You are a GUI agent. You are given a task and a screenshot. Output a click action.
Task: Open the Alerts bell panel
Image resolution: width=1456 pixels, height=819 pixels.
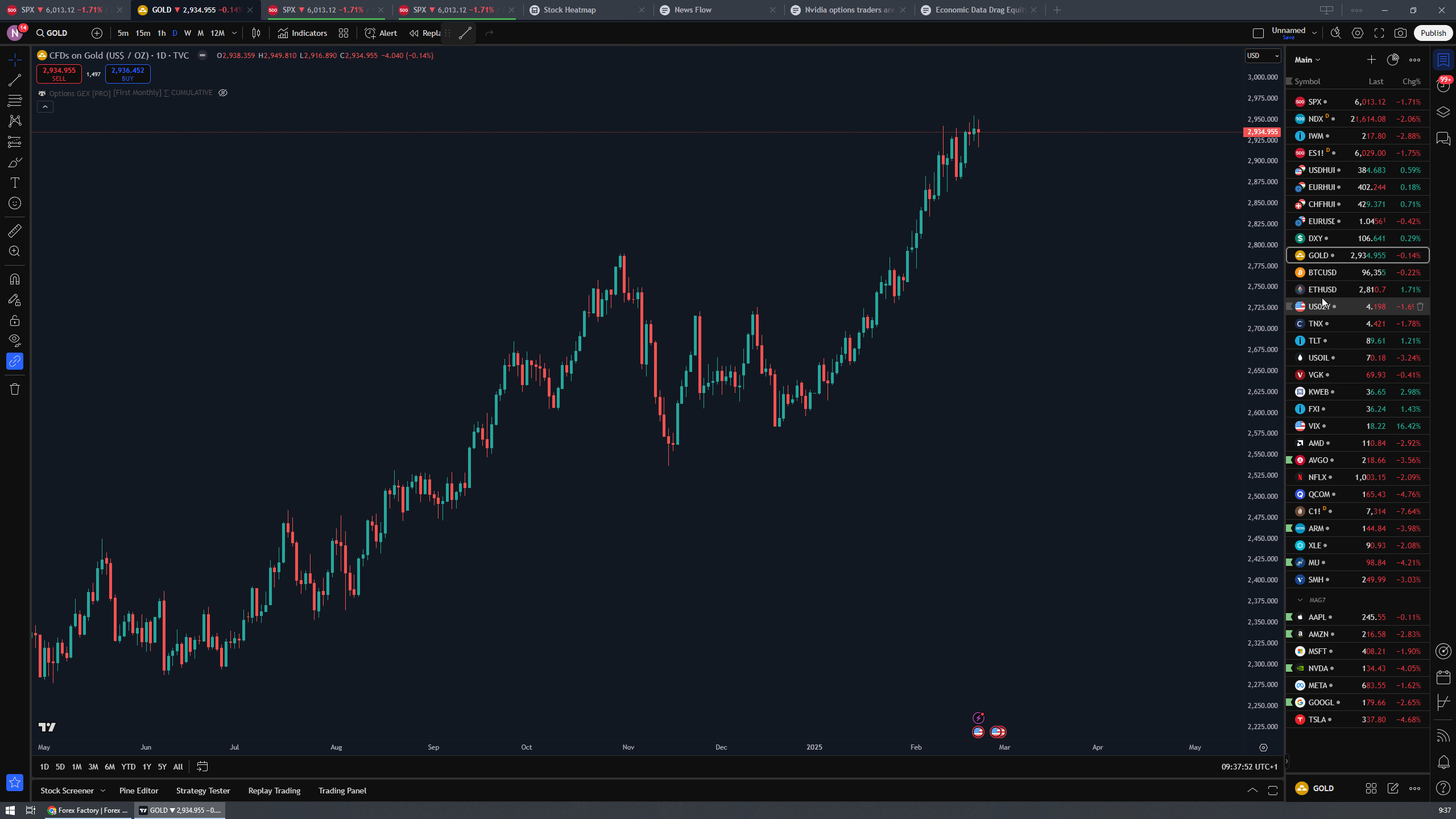[x=1443, y=762]
